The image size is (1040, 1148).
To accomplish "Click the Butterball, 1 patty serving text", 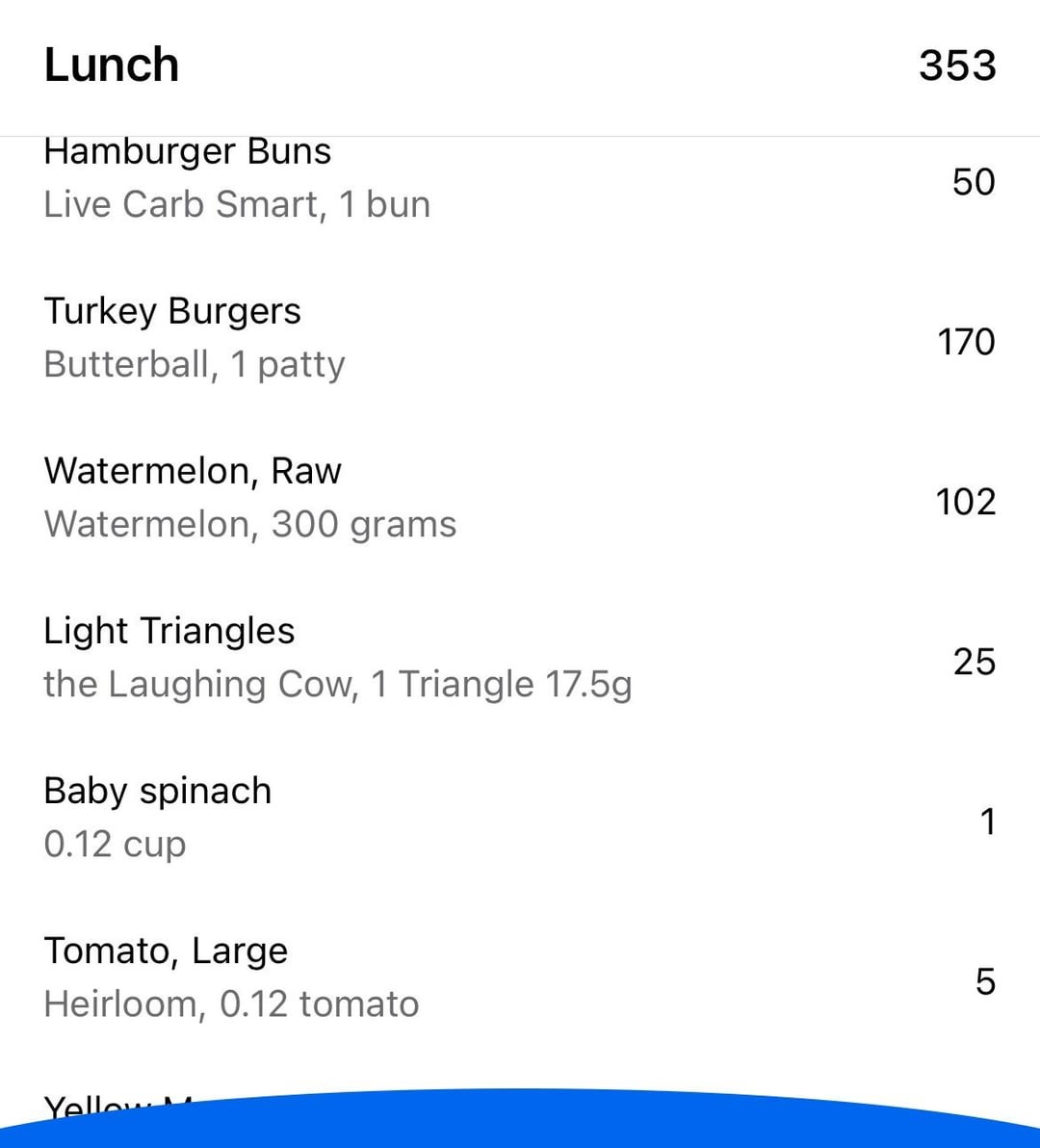I will (194, 365).
